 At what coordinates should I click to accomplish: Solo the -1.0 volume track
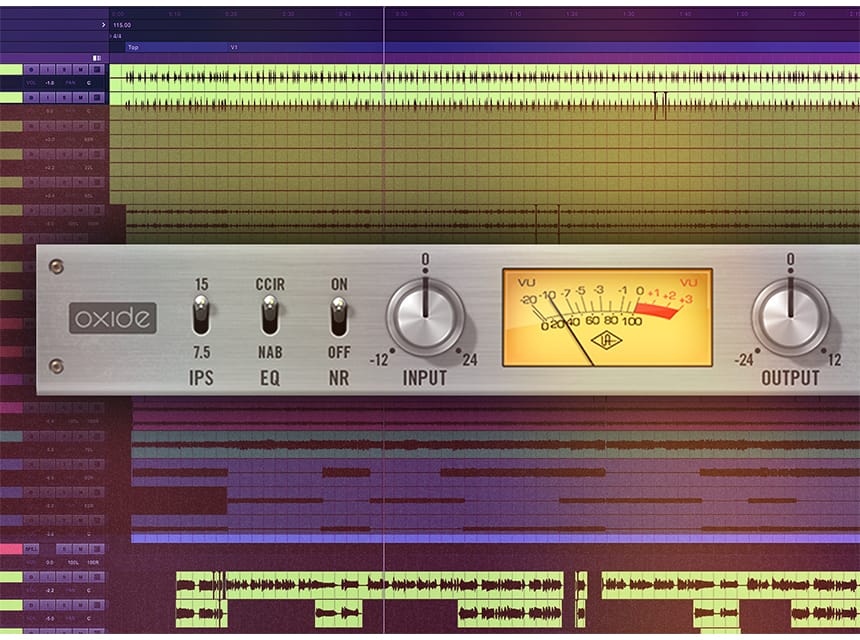click(64, 69)
